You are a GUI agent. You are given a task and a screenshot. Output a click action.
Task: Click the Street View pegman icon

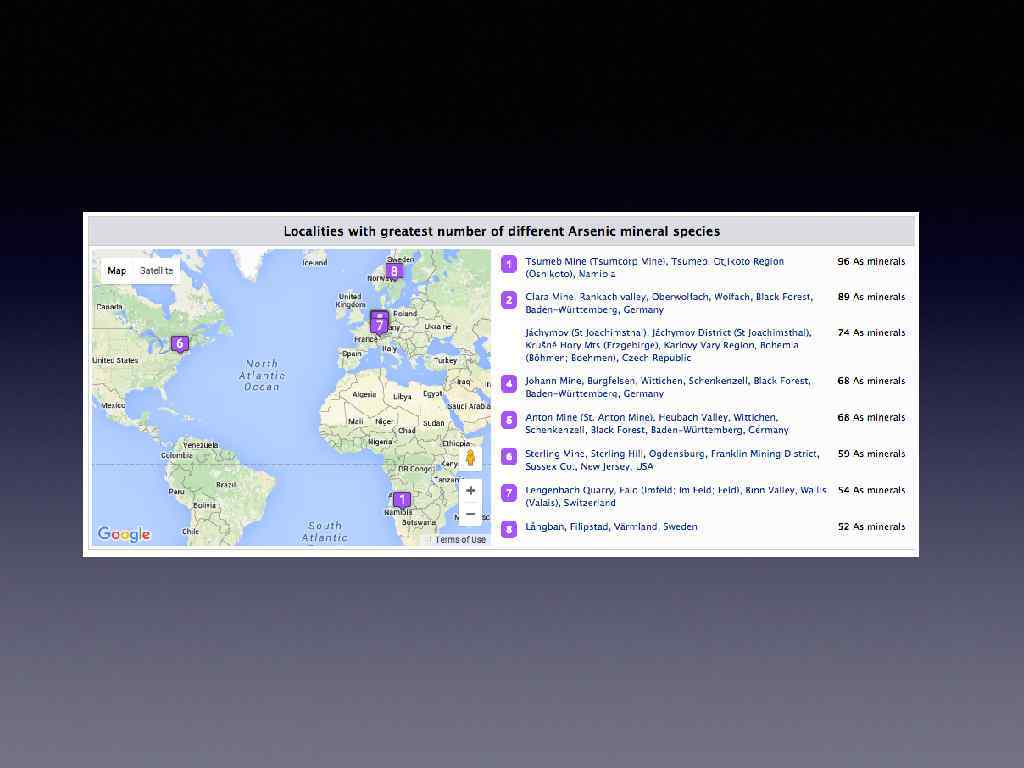pos(470,458)
